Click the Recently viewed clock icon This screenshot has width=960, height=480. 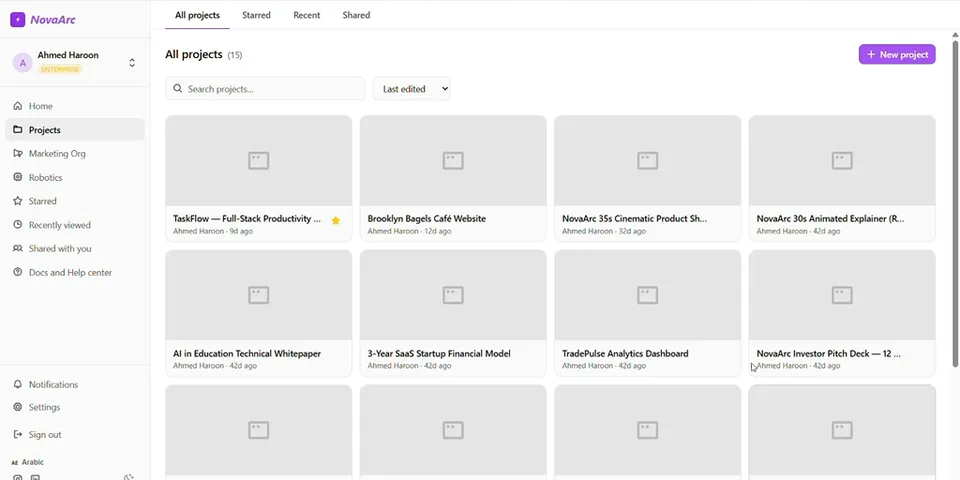click(x=18, y=225)
